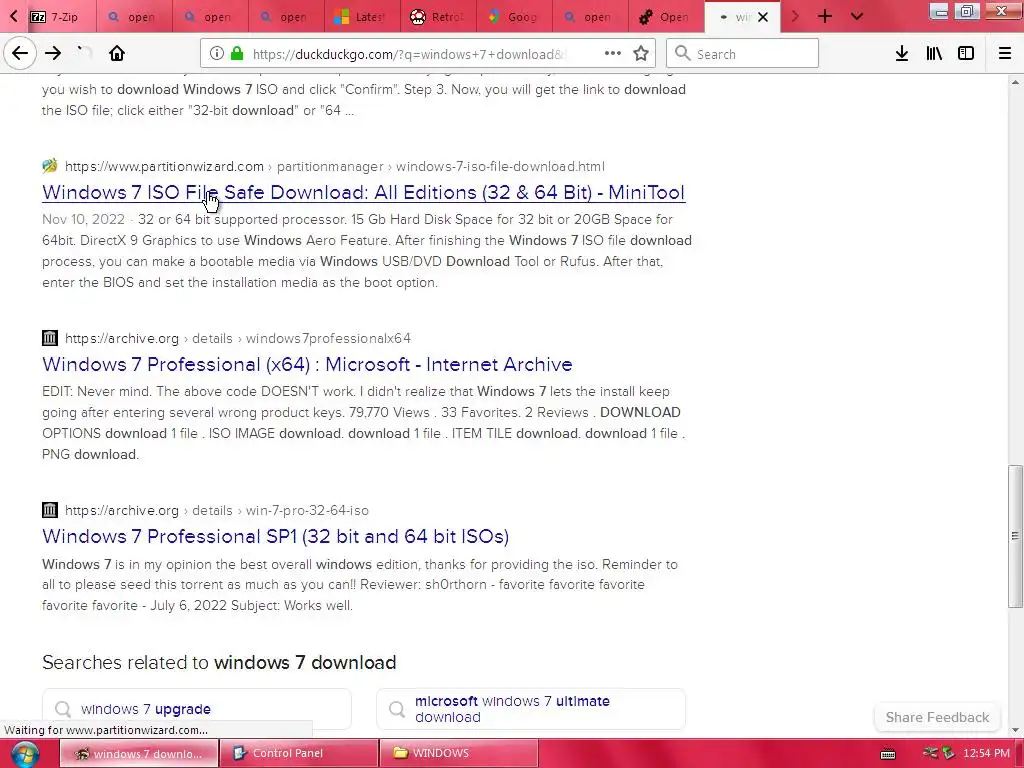Stop or reload the page
Image resolution: width=1024 pixels, height=768 pixels.
pos(84,54)
